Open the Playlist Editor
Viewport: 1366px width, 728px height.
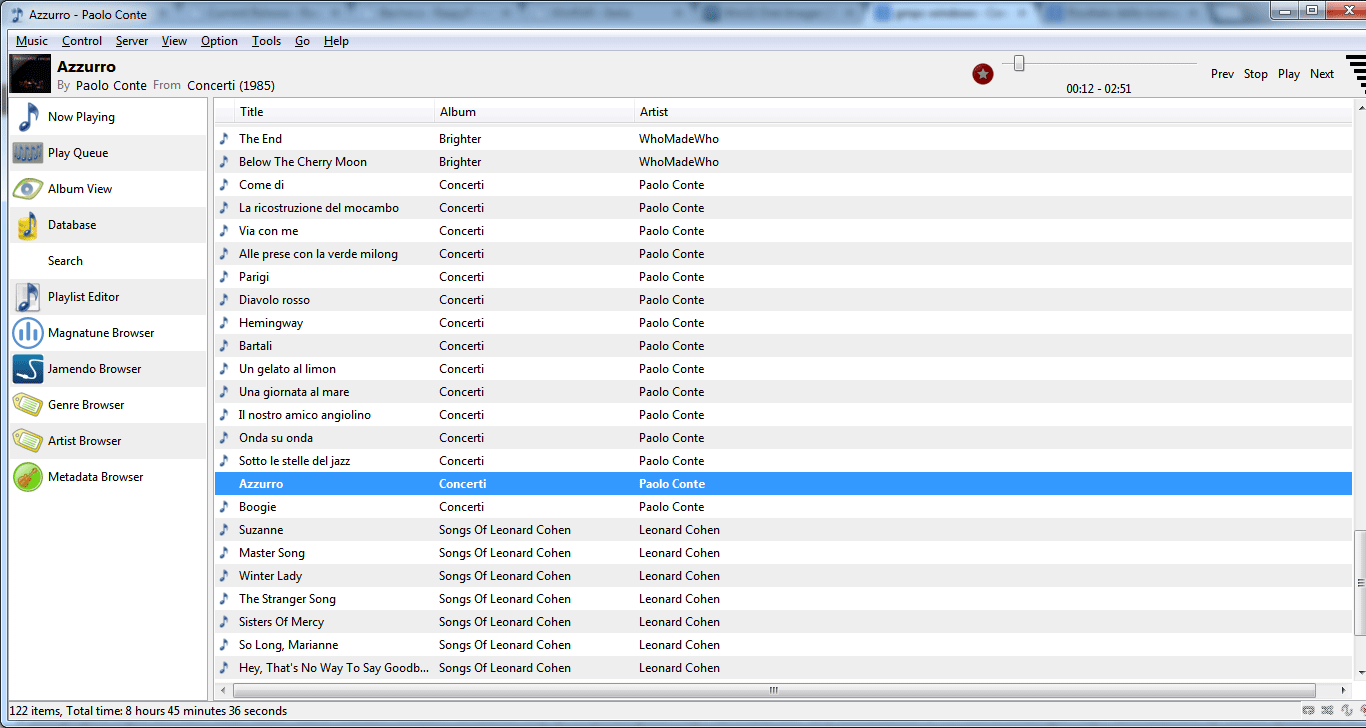(108, 297)
